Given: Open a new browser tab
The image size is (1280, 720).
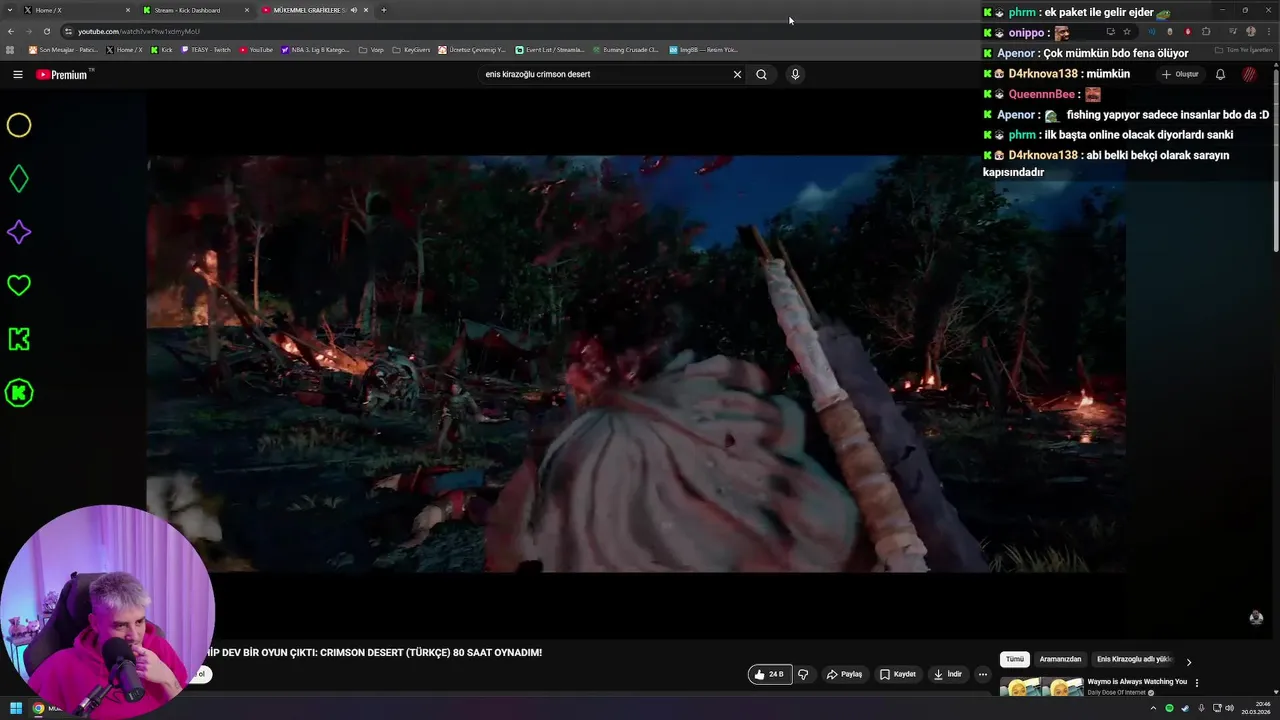Looking at the screenshot, I should (383, 10).
